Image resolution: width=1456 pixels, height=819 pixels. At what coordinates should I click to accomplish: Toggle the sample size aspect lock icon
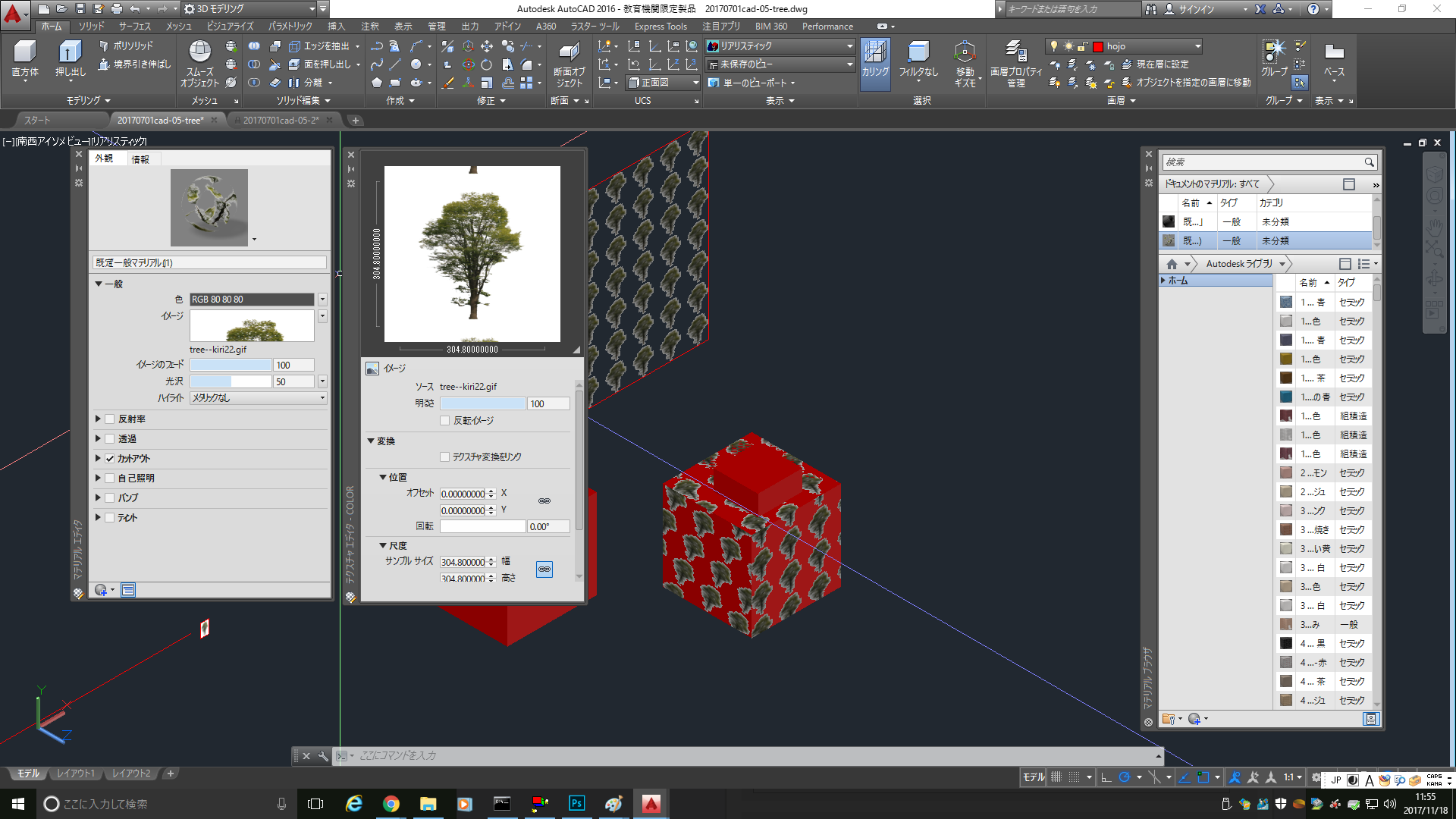click(x=544, y=570)
